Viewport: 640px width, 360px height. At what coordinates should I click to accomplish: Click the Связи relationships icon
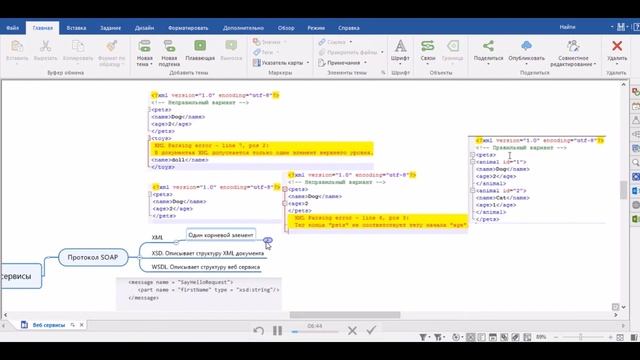(x=428, y=46)
